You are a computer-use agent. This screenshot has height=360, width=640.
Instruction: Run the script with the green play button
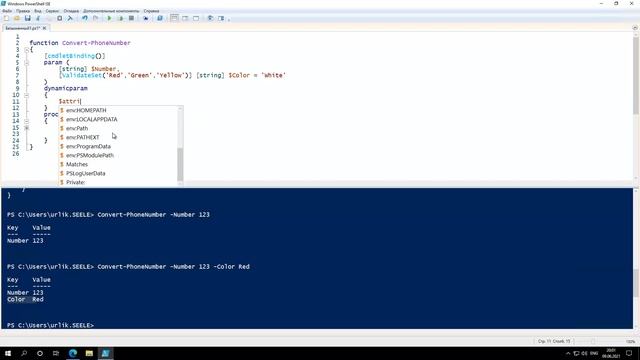(109, 18)
